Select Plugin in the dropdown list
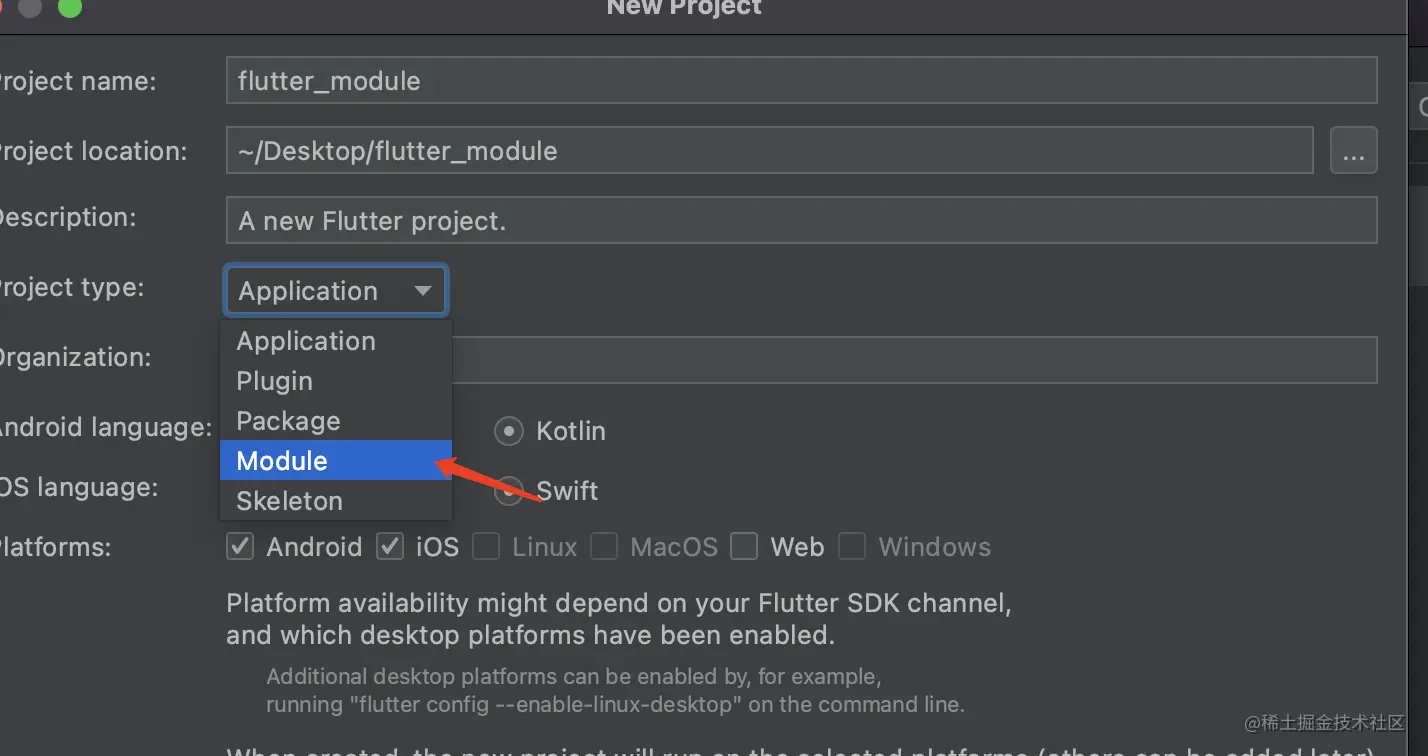1428x756 pixels. tap(275, 381)
